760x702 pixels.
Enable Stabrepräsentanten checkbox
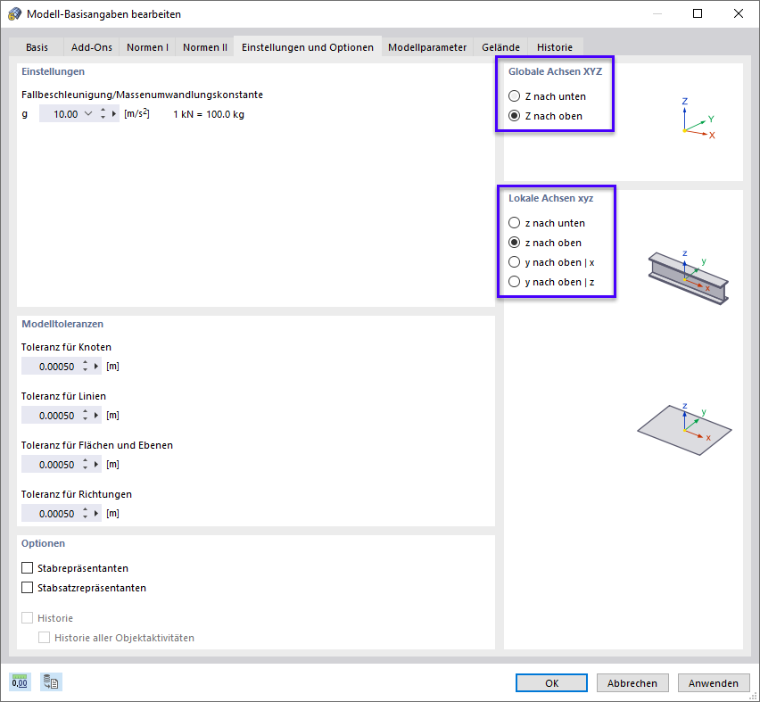pos(27,568)
